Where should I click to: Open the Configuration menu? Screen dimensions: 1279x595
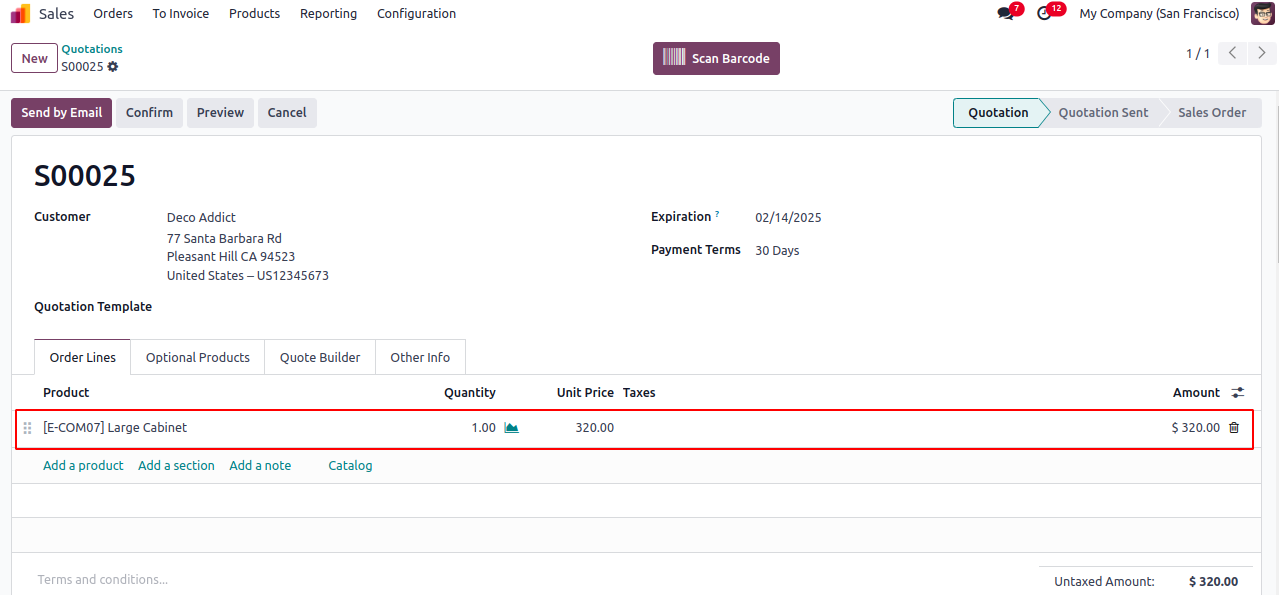click(x=416, y=14)
